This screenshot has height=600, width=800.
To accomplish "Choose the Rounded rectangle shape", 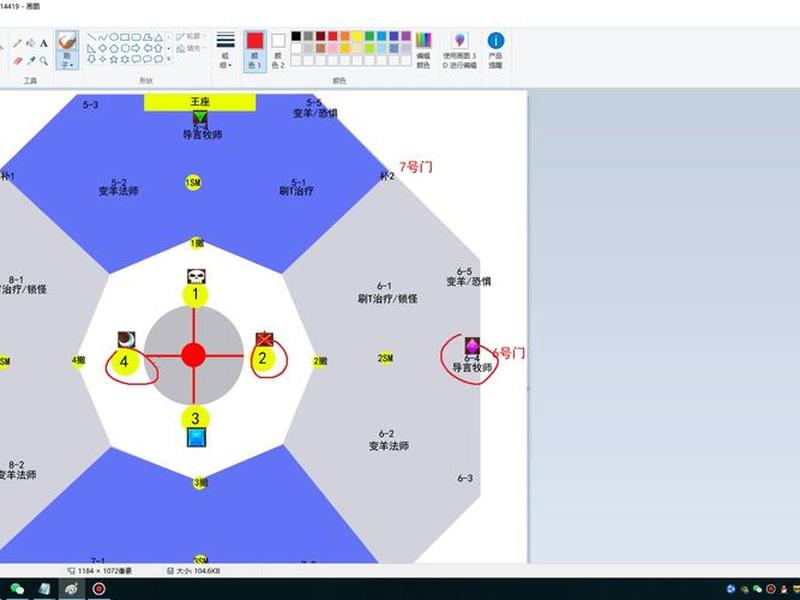I will [x=136, y=37].
